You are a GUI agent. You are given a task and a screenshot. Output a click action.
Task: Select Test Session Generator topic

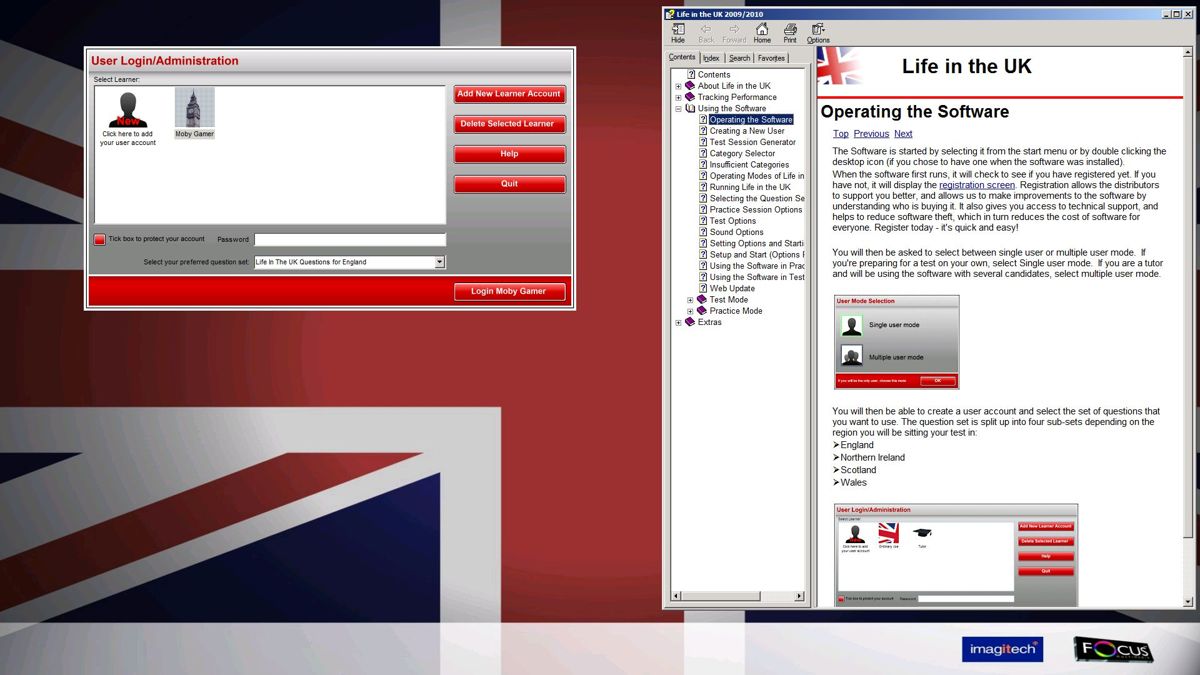coord(753,142)
